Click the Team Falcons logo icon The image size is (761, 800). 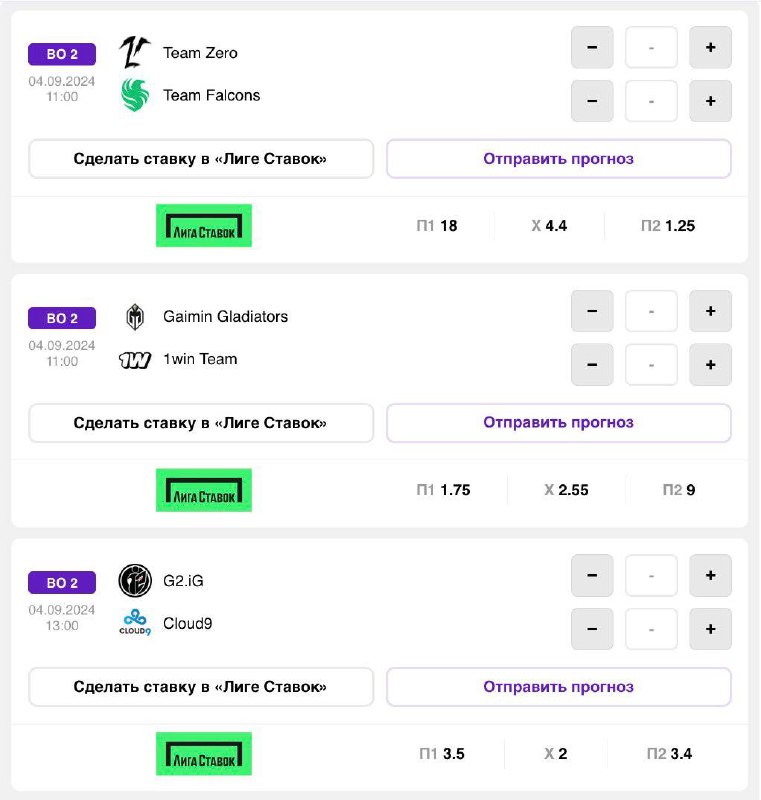[x=134, y=95]
